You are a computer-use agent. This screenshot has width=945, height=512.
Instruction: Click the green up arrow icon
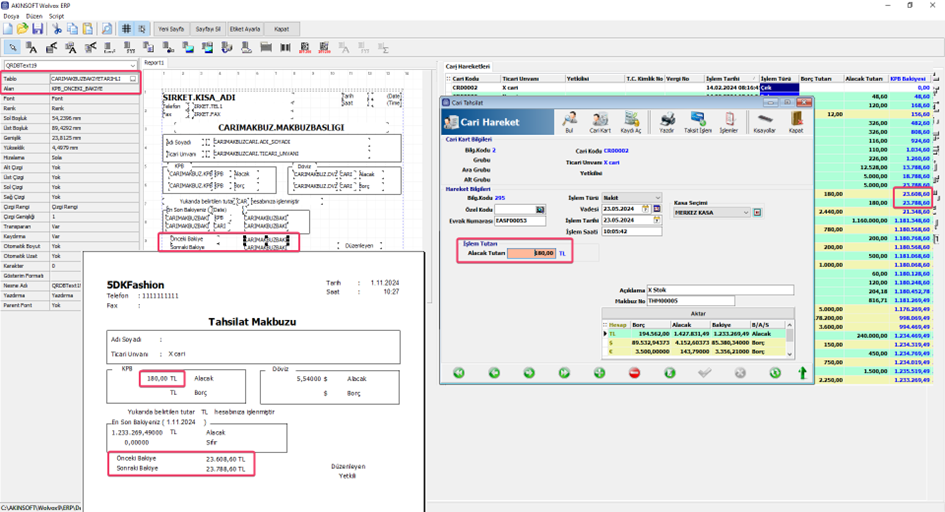pyautogui.click(x=802, y=373)
